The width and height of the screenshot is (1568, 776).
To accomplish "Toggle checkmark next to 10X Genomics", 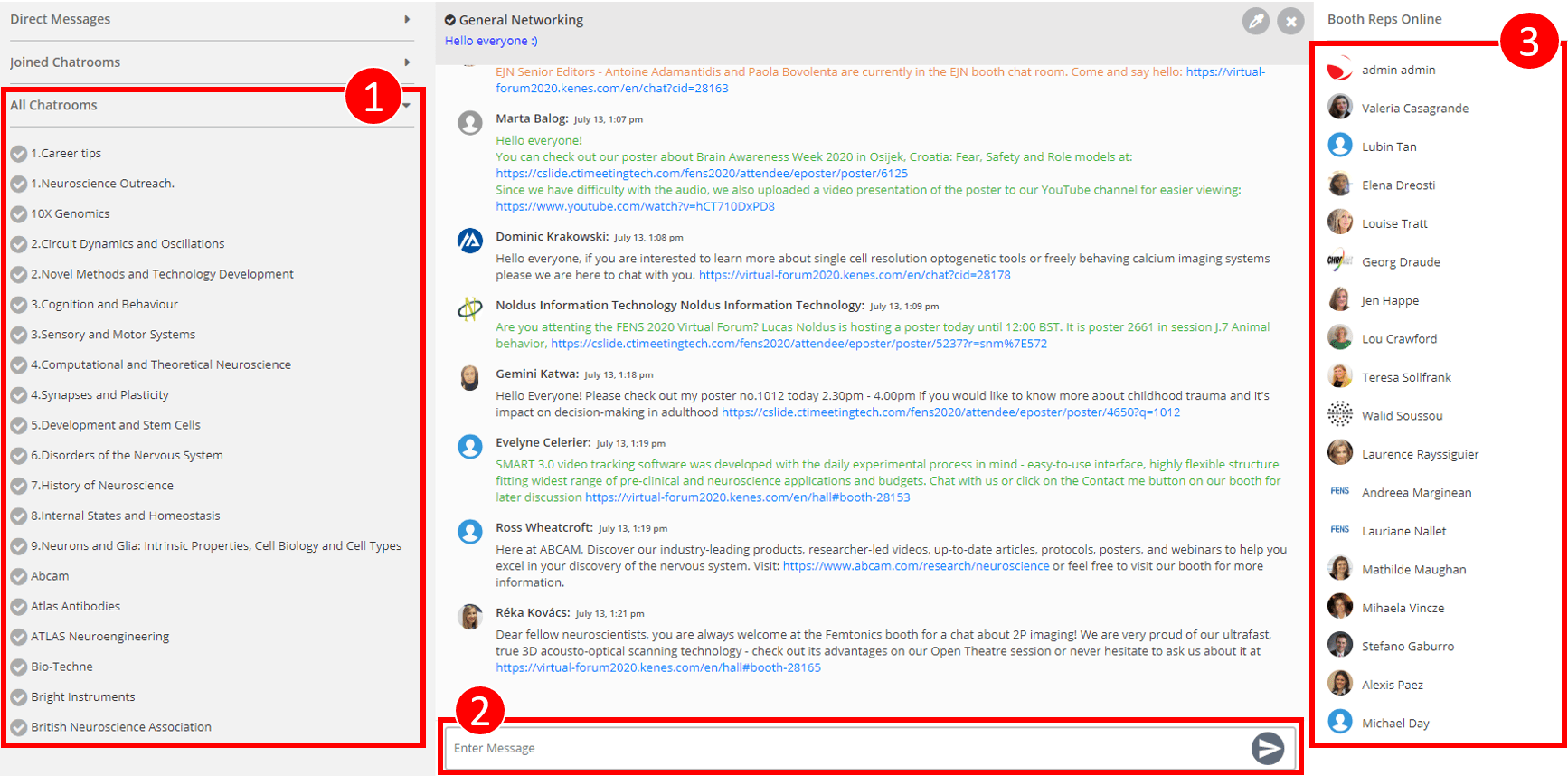I will tap(18, 214).
